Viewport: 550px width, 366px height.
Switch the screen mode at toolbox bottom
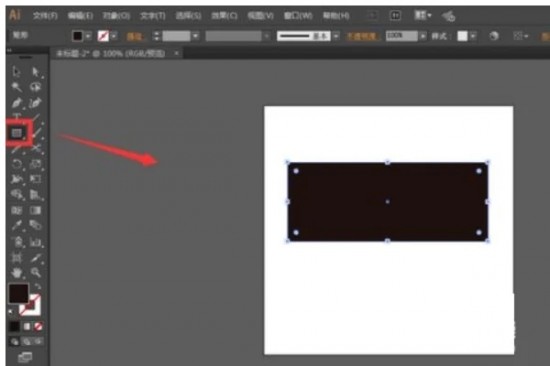tap(25, 357)
